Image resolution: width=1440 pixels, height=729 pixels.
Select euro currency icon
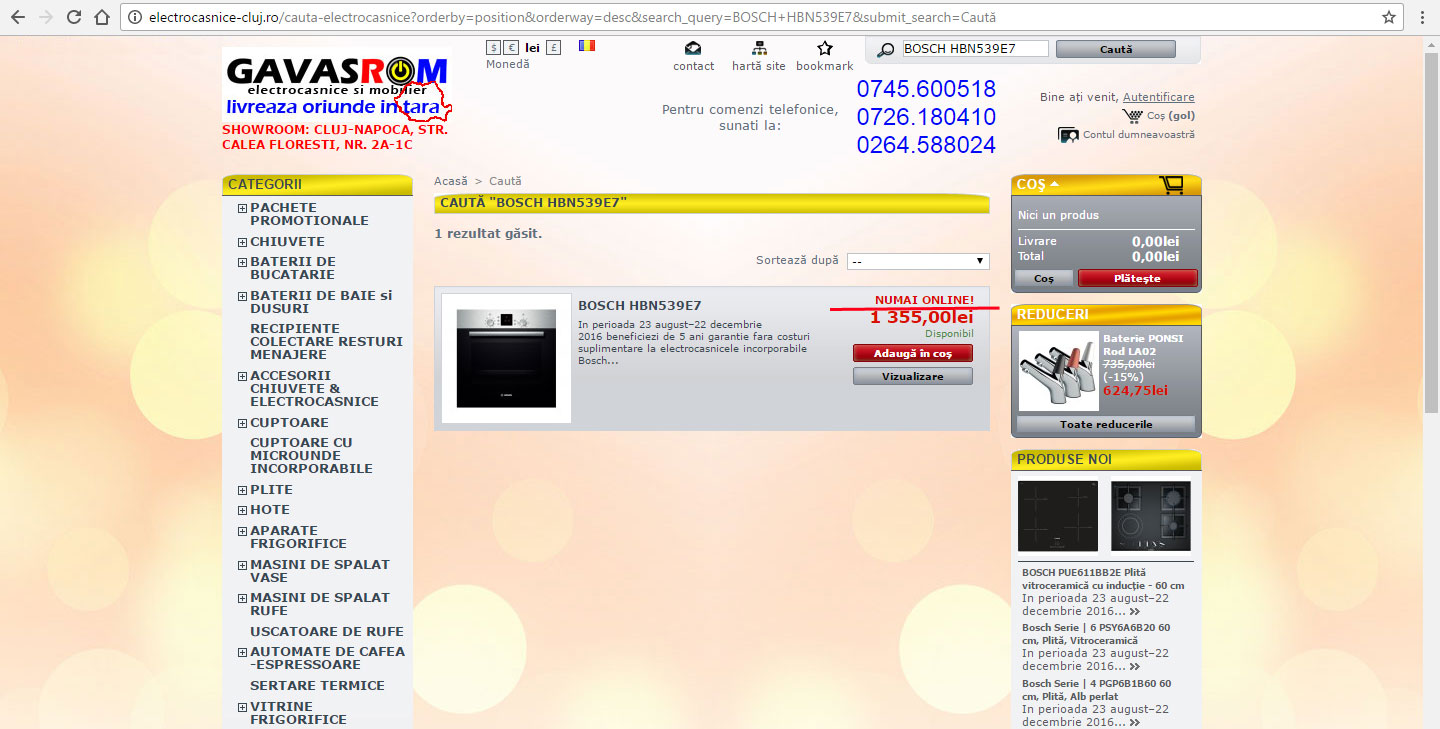coord(511,47)
